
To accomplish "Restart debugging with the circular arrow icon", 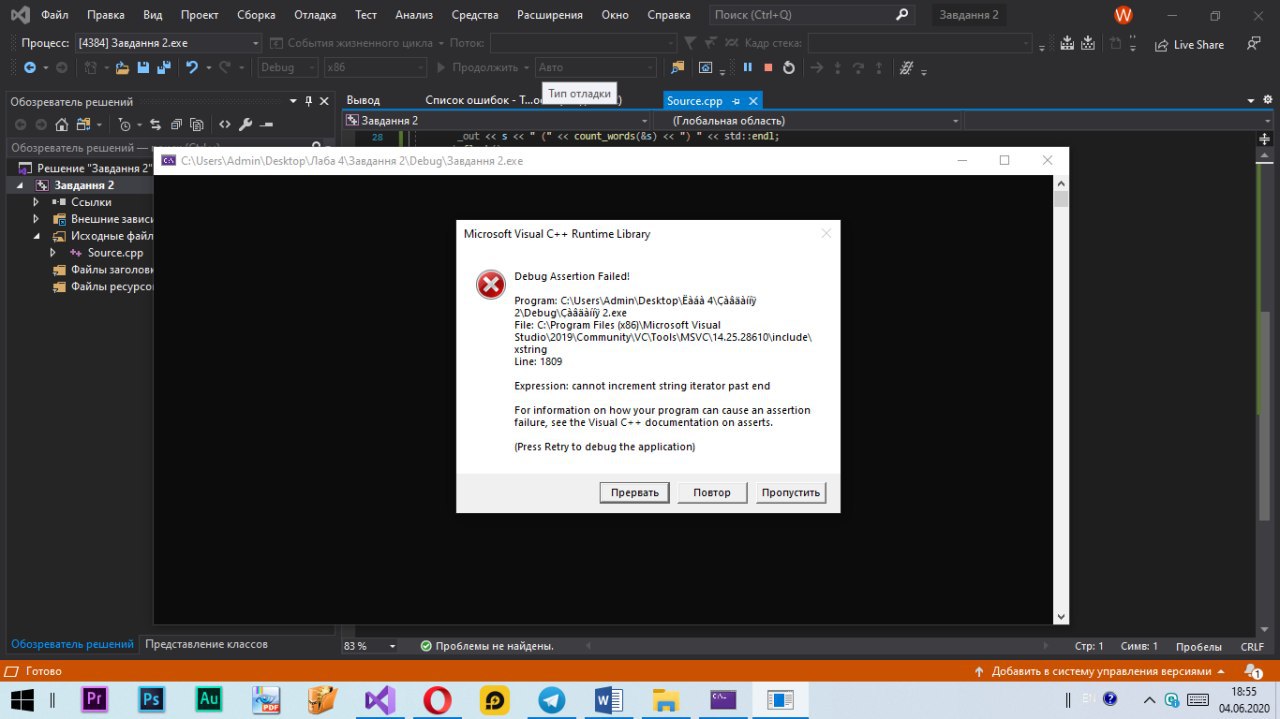I will coord(788,67).
